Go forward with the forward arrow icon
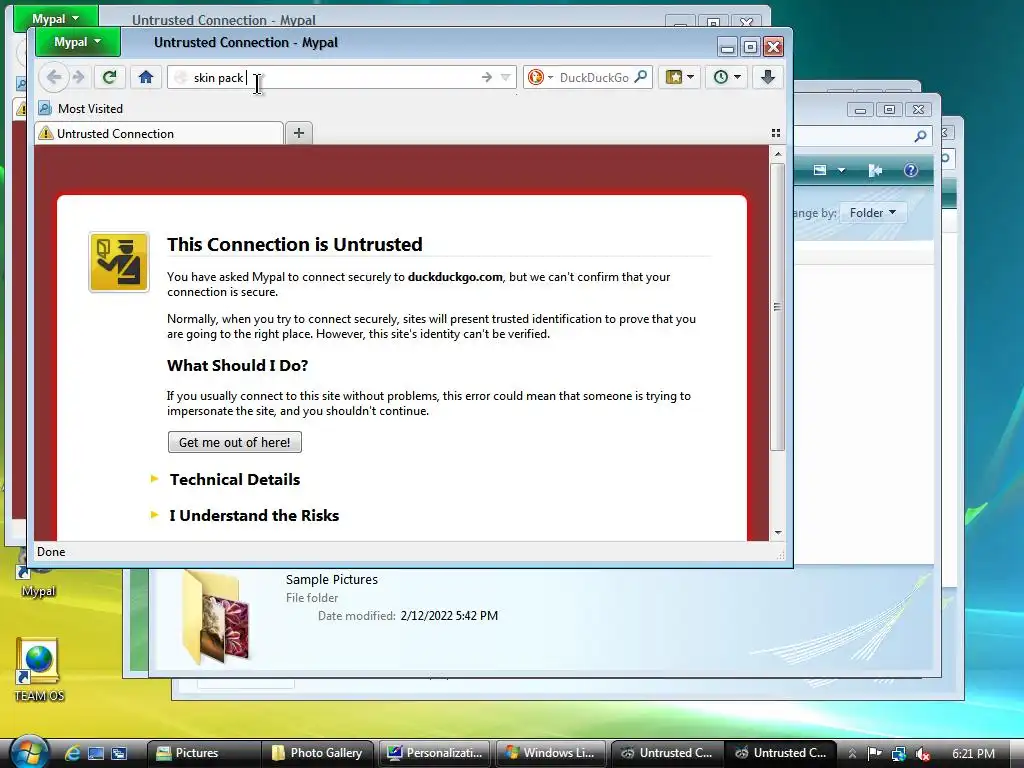 coord(78,78)
